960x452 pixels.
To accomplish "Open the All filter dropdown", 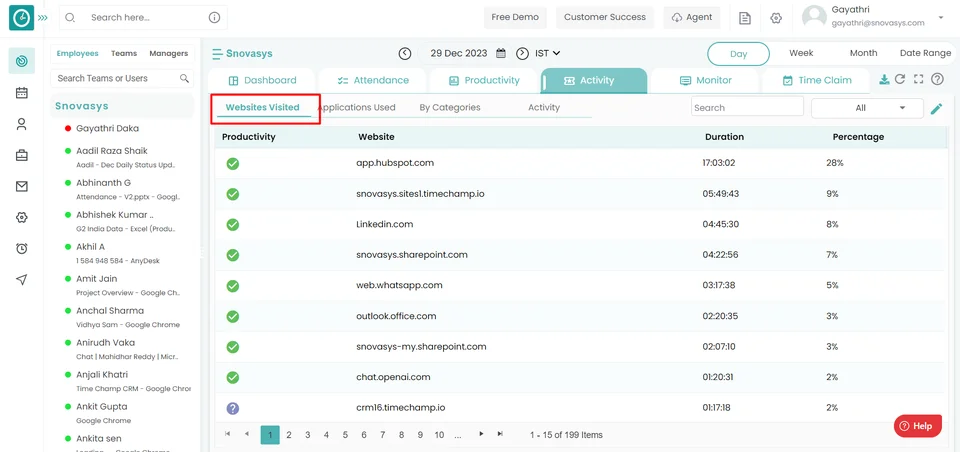I will point(867,108).
